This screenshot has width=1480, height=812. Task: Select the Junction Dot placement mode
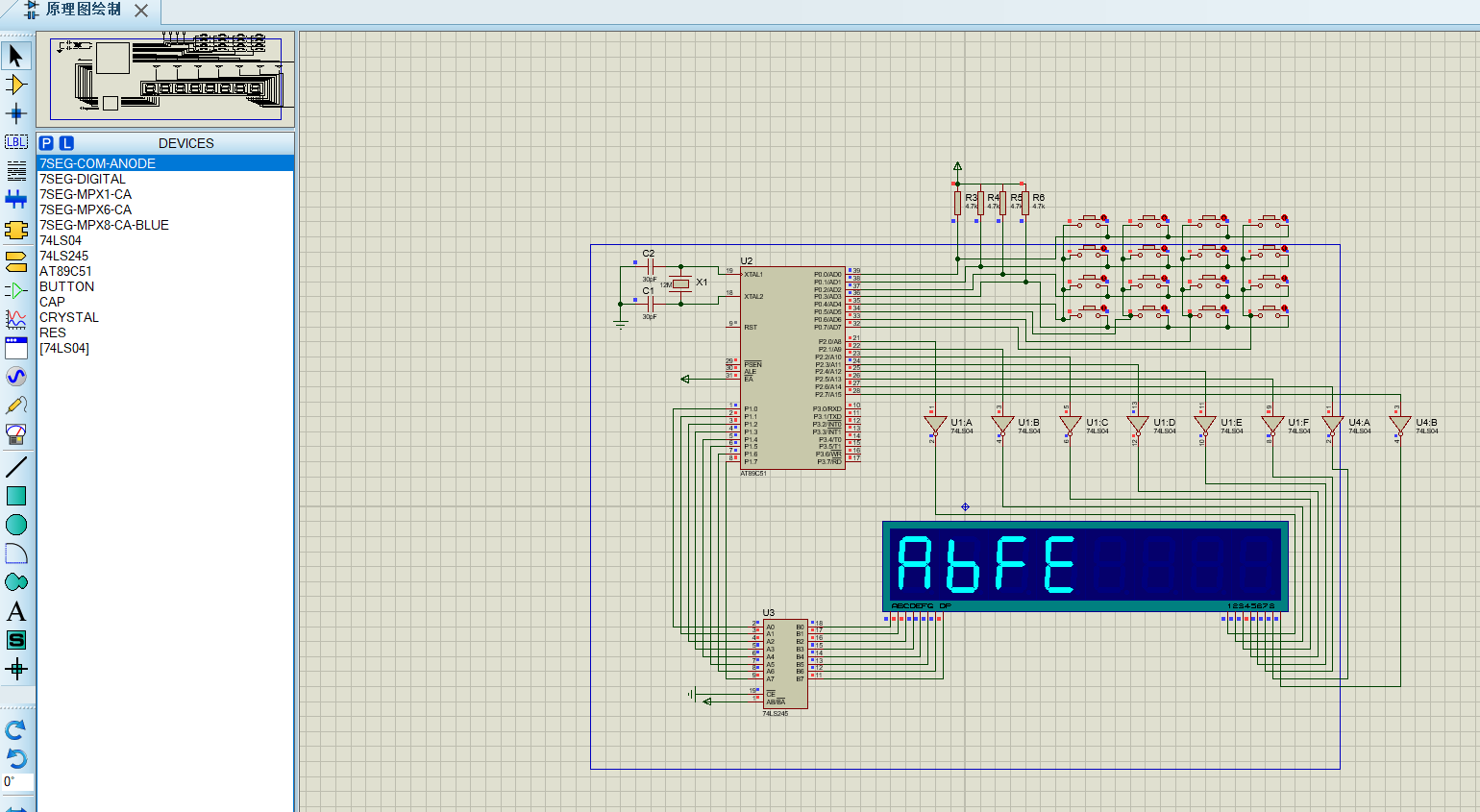click(15, 113)
